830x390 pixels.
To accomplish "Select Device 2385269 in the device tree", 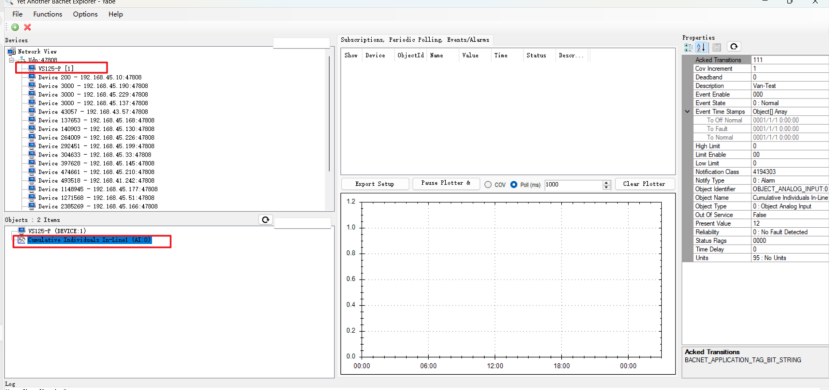I will tap(98, 206).
